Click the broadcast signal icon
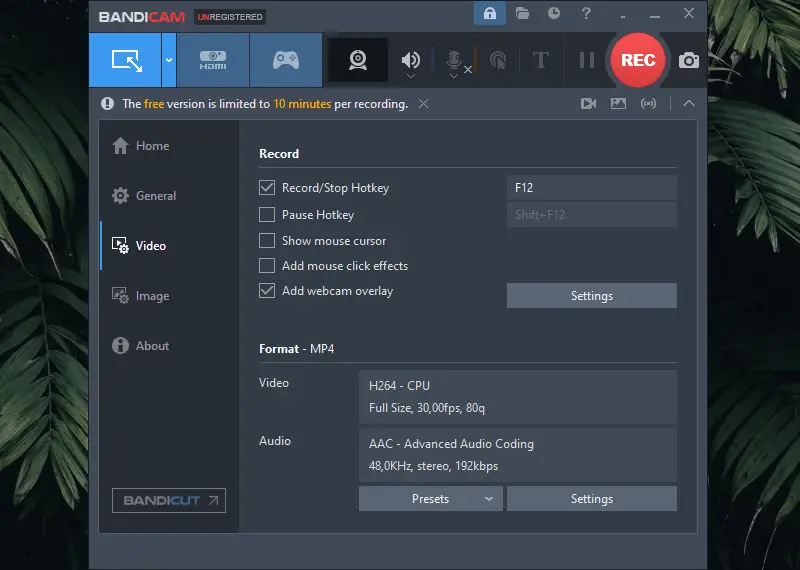Screen dimensions: 800x570 pyautogui.click(x=648, y=104)
